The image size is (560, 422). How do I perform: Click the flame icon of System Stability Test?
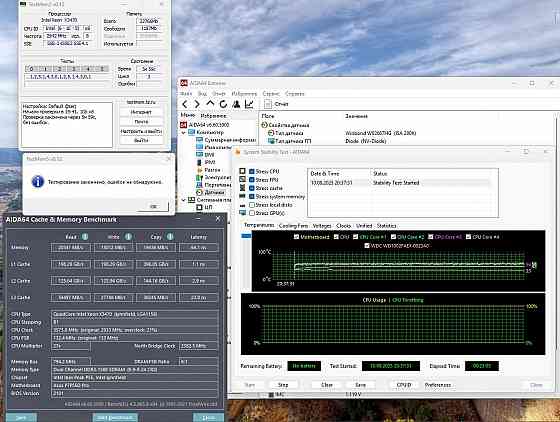tap(238, 152)
